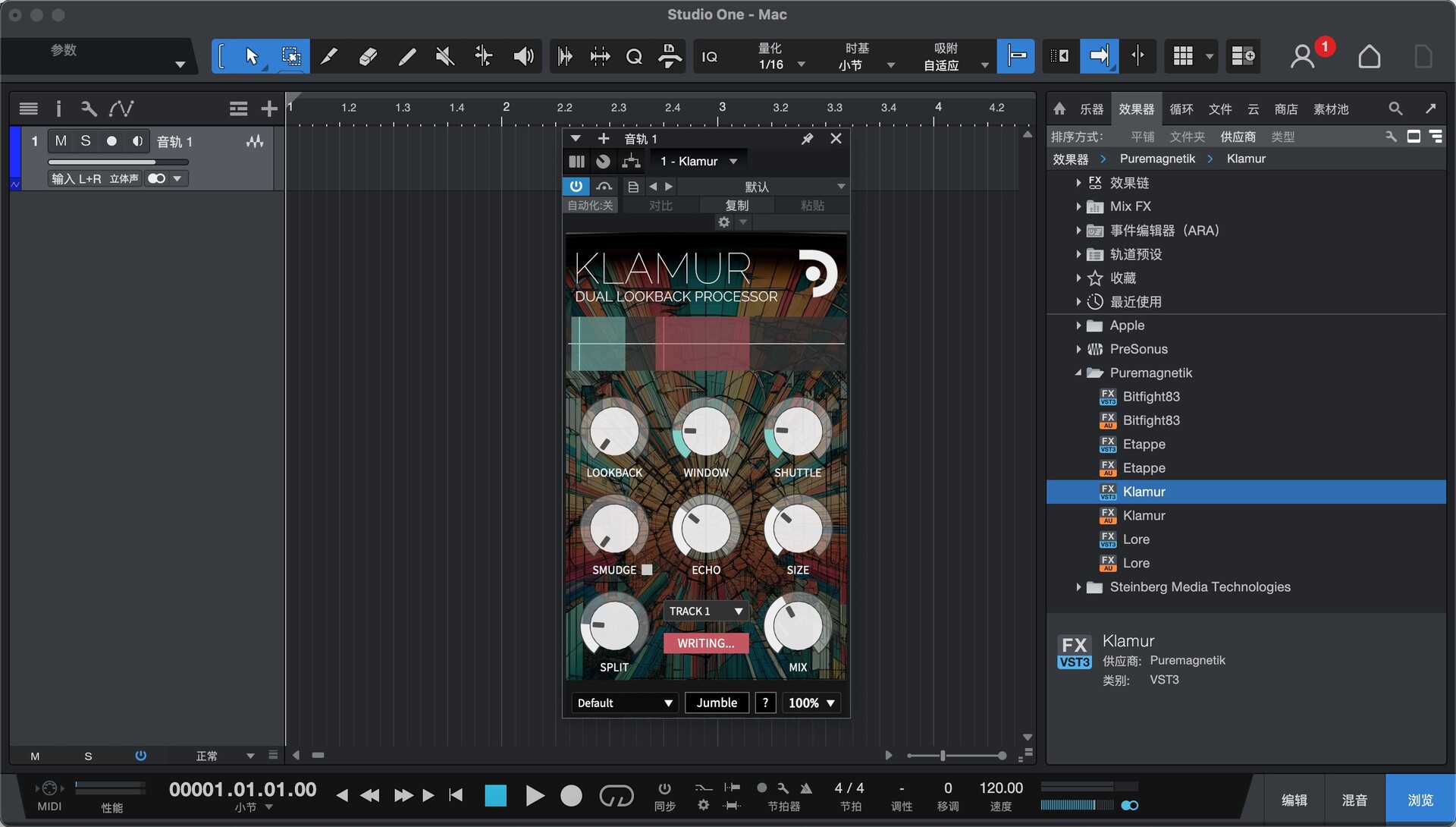Image resolution: width=1456 pixels, height=827 pixels.
Task: Switch to 文件 browser tab
Action: point(1219,109)
